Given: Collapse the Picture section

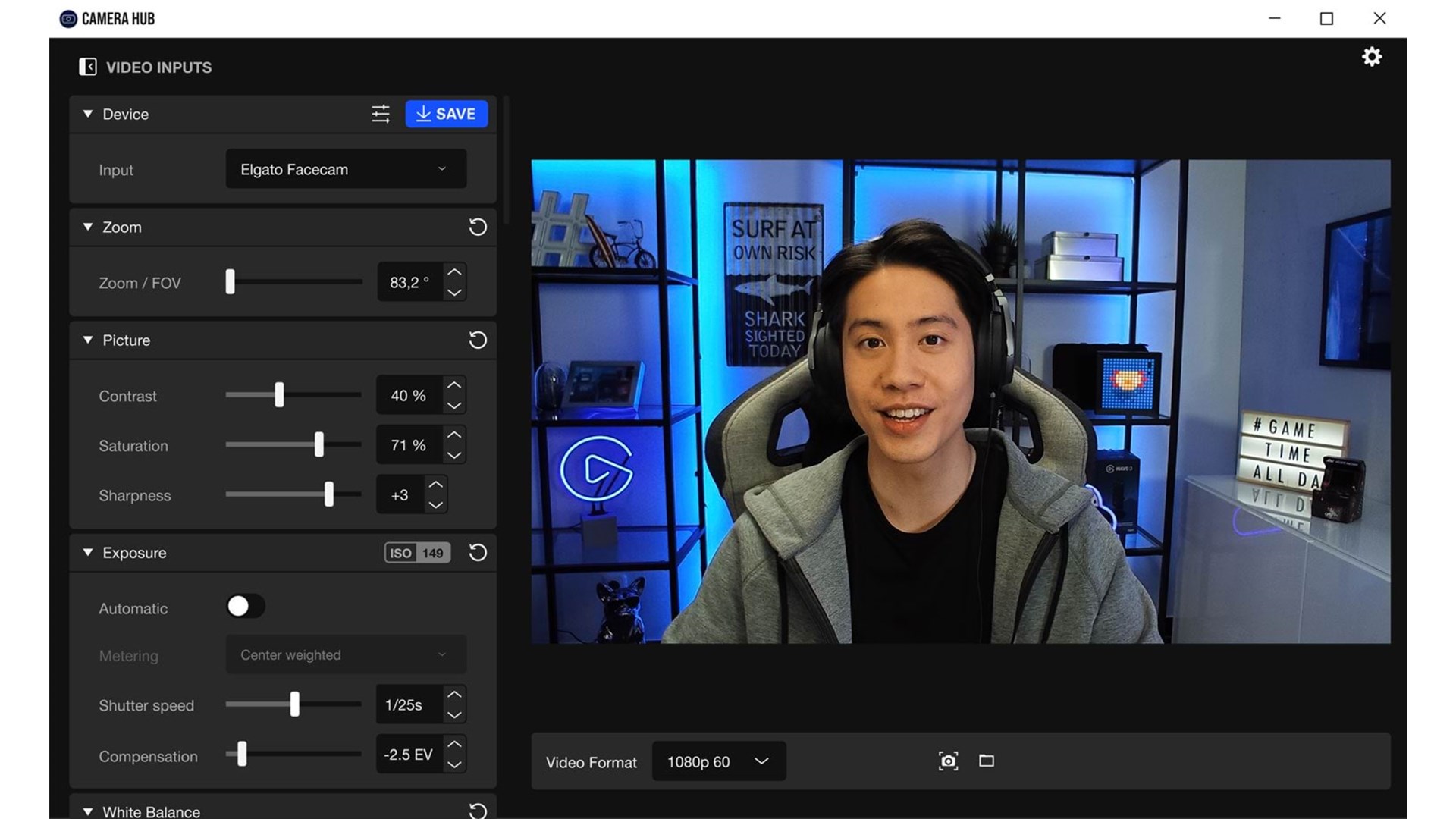Looking at the screenshot, I should coord(88,340).
